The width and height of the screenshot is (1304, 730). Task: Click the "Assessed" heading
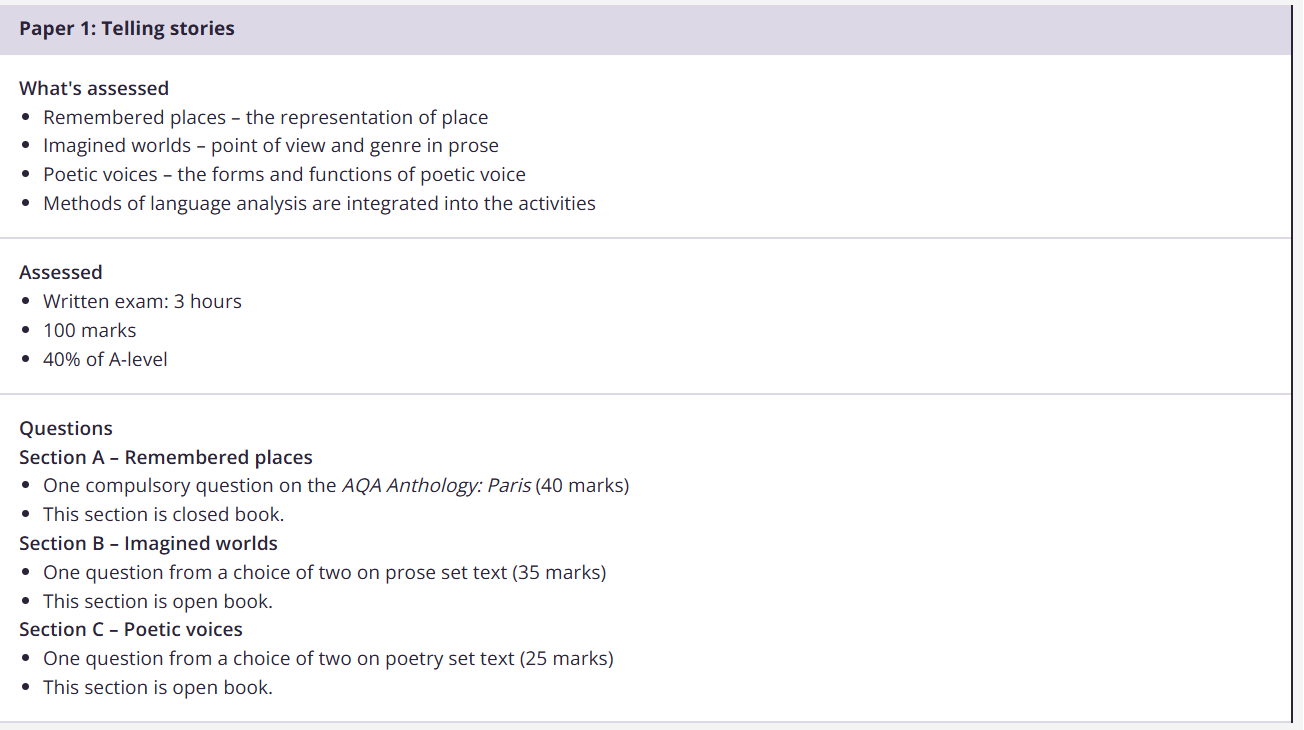tap(61, 272)
